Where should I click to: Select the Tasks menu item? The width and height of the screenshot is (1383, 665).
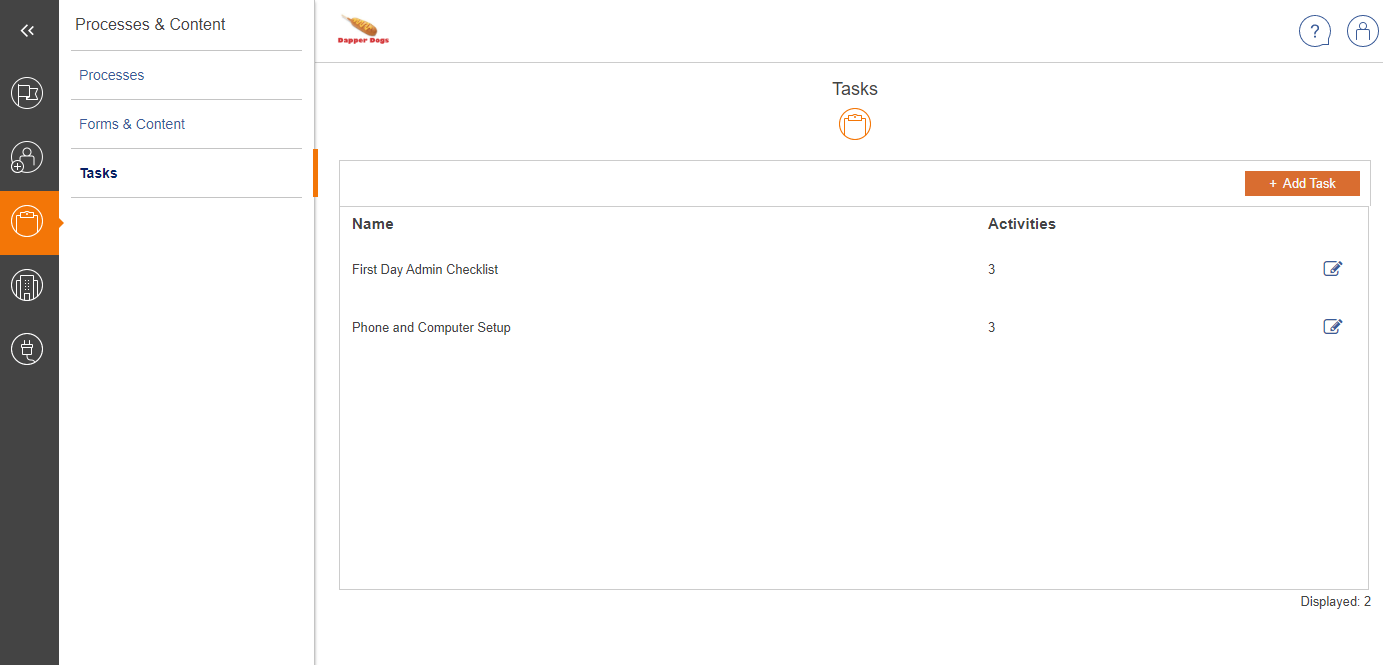99,173
